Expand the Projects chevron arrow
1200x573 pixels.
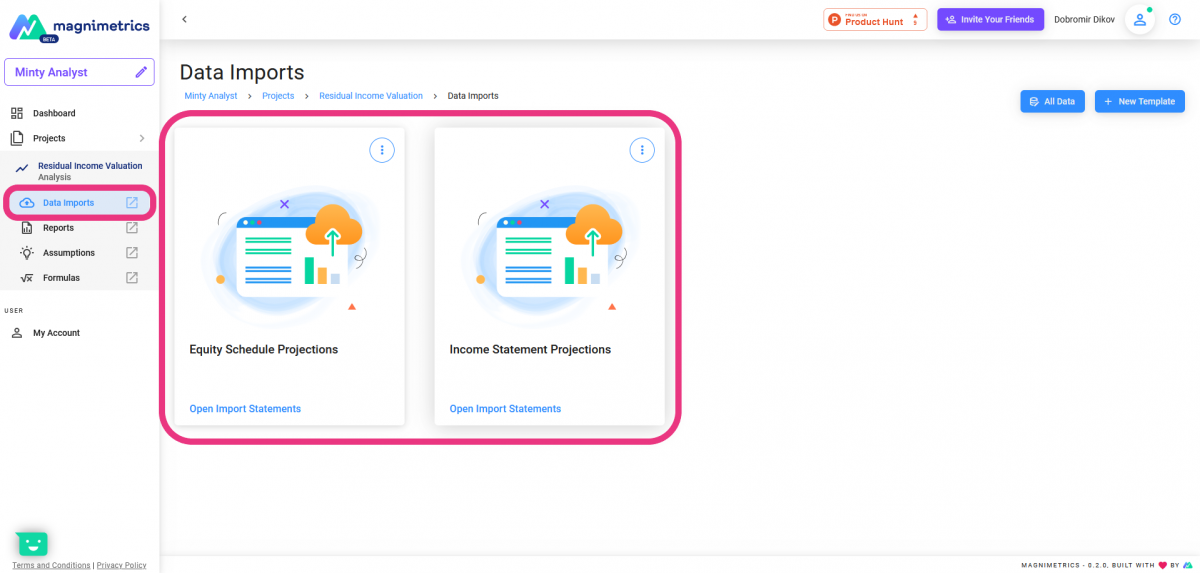coord(141,138)
